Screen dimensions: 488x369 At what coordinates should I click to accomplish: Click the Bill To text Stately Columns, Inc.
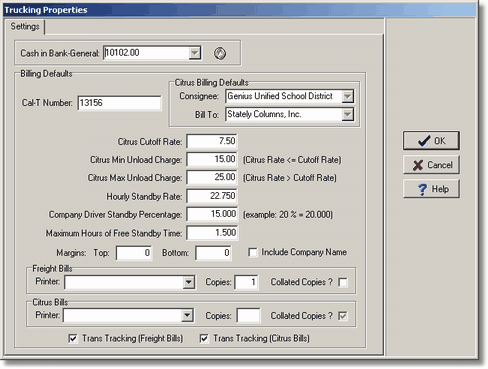(x=264, y=114)
